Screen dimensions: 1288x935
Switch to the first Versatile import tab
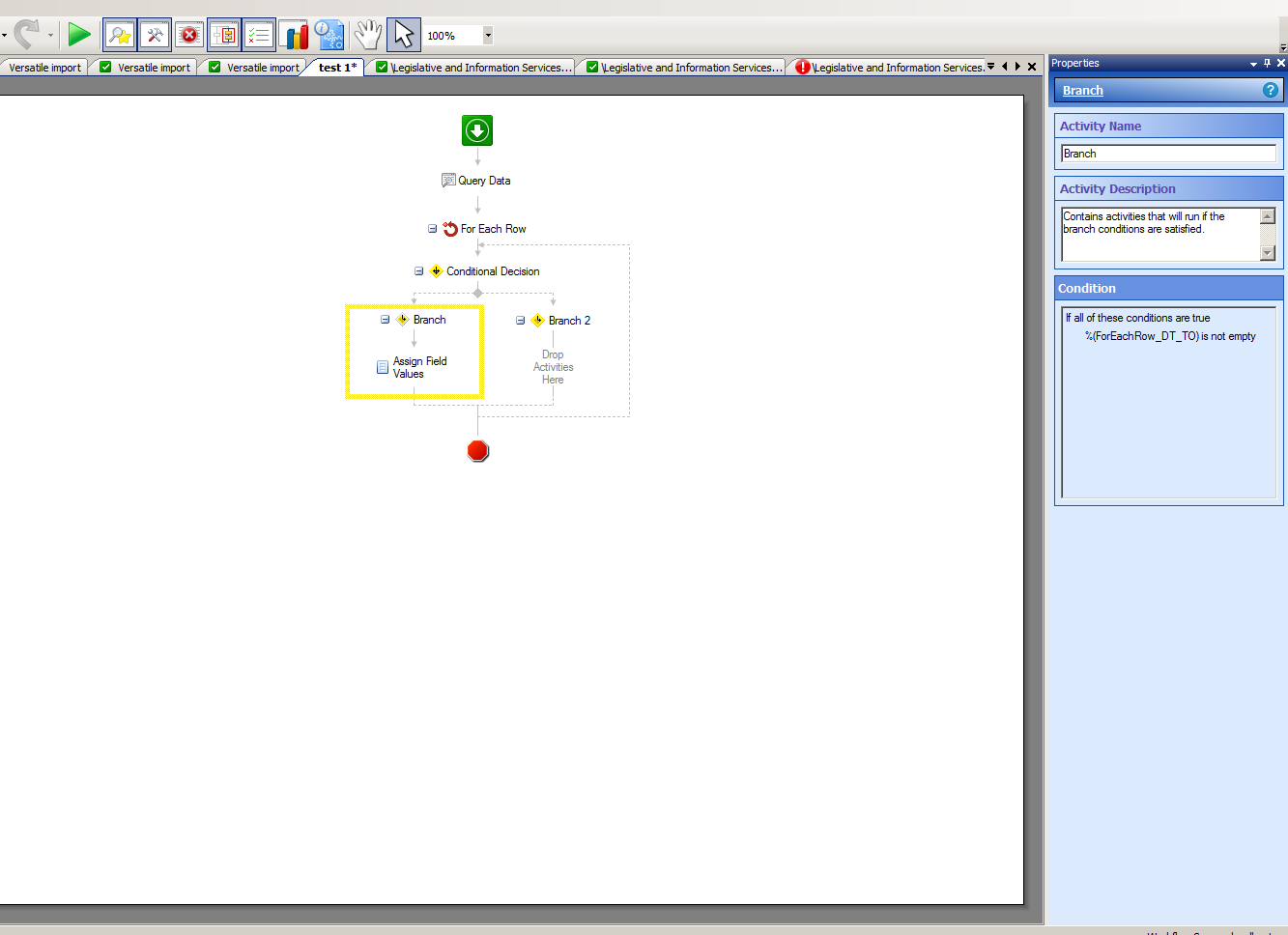click(x=44, y=68)
